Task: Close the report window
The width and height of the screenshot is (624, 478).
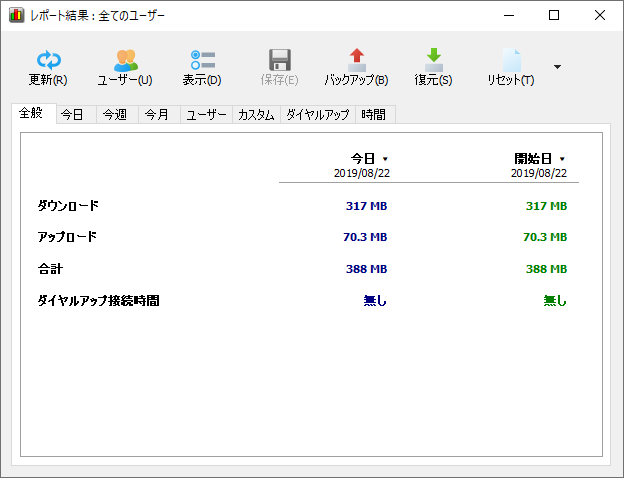Action: [600, 16]
